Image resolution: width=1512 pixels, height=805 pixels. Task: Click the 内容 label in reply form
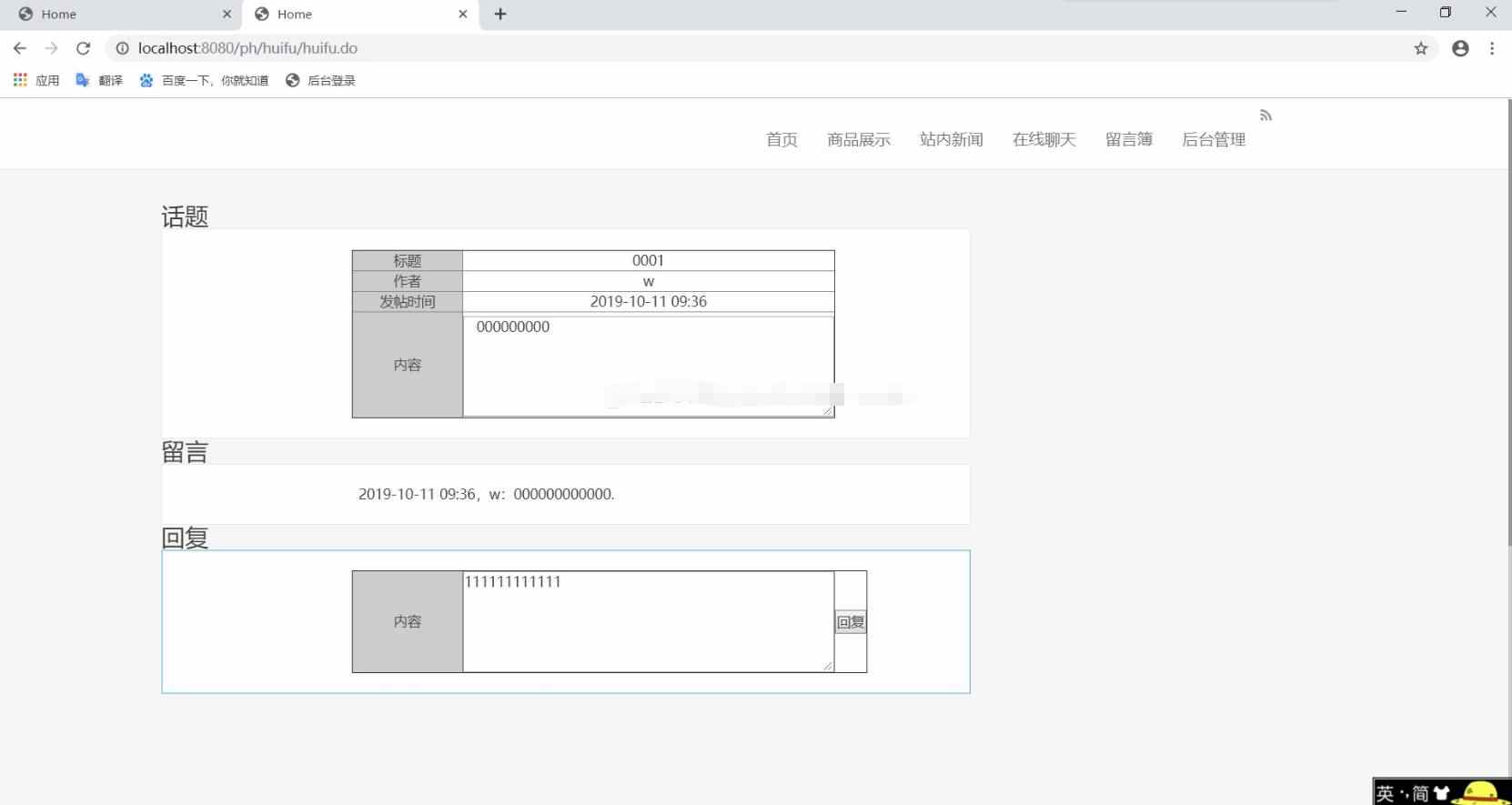[x=408, y=621]
